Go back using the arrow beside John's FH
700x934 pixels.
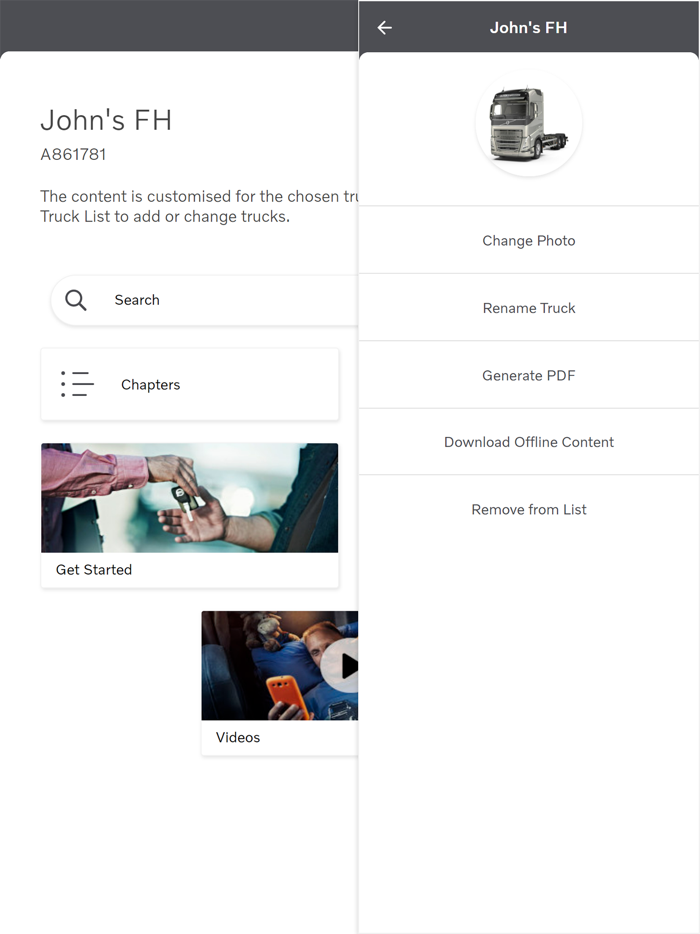[385, 27]
